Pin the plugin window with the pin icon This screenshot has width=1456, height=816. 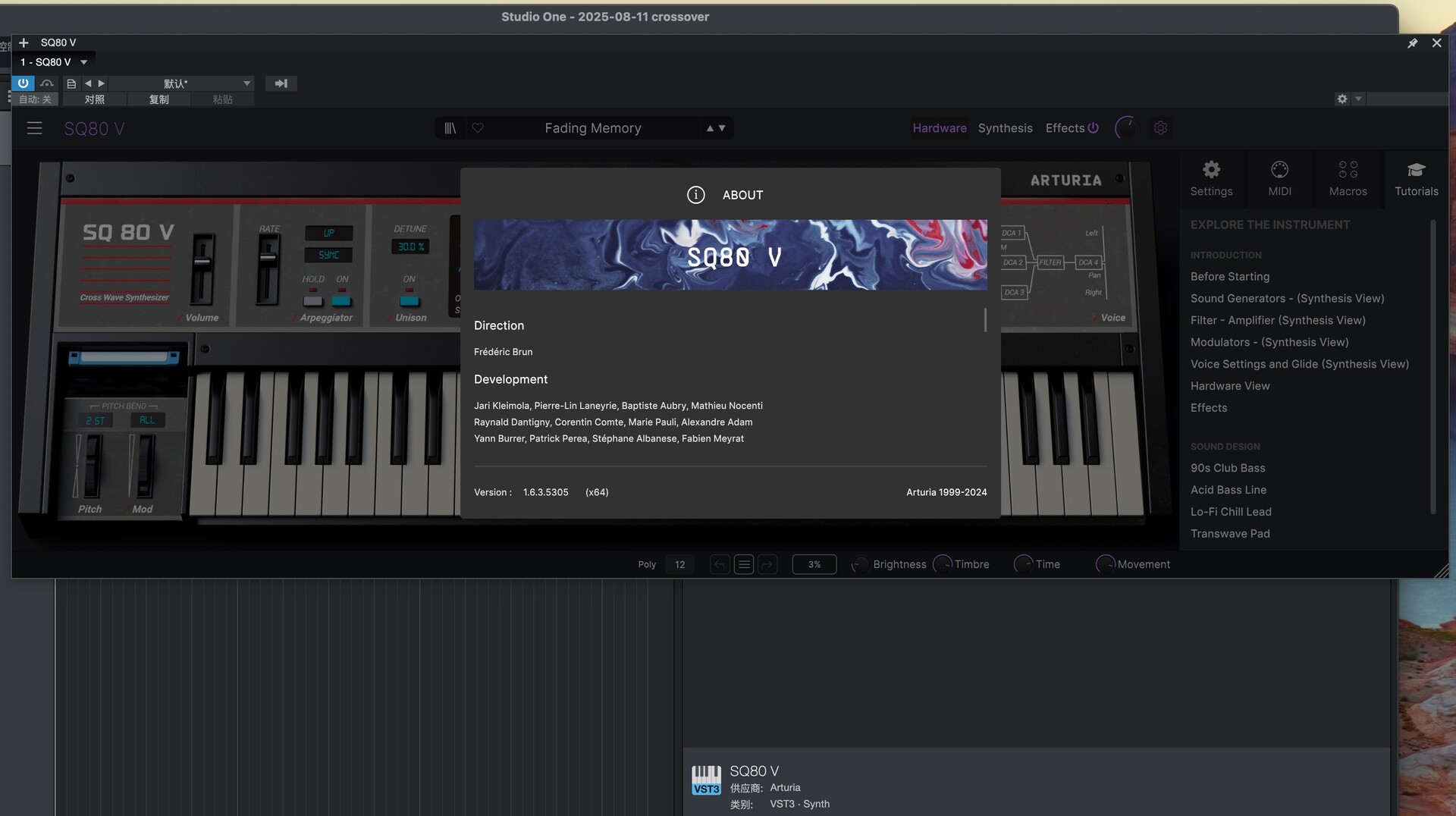pos(1412,43)
